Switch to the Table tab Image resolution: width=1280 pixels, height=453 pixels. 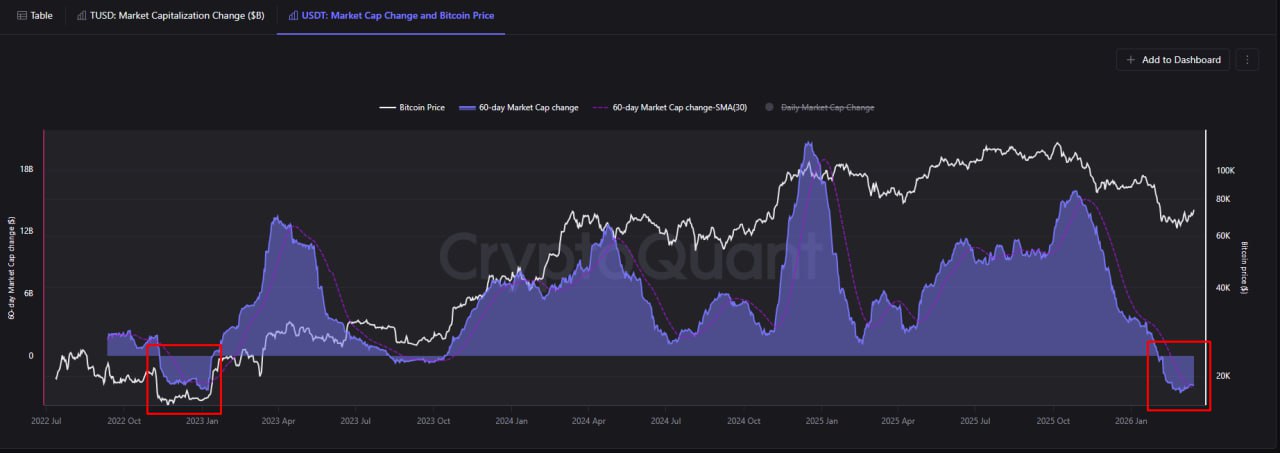click(x=41, y=16)
